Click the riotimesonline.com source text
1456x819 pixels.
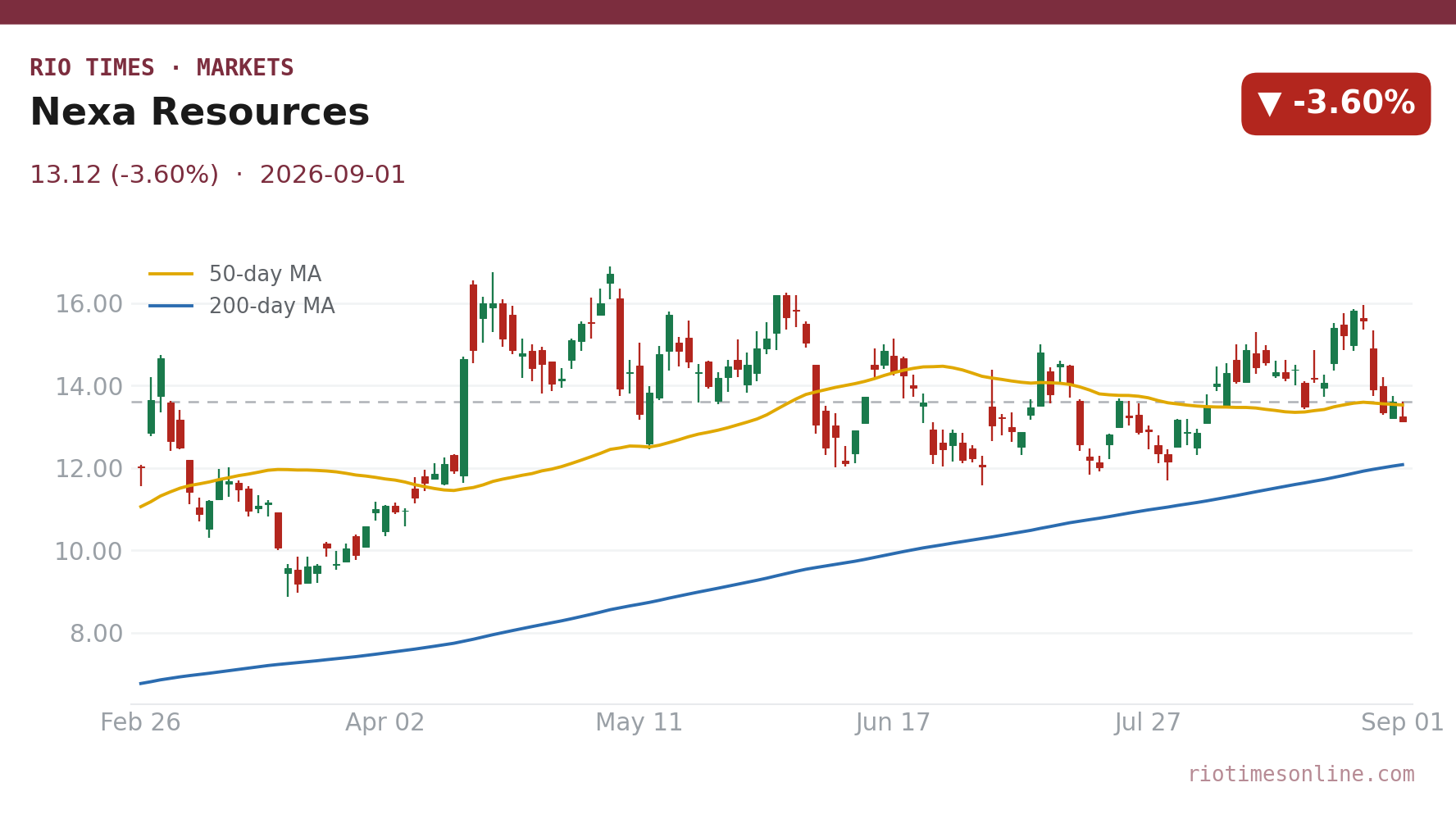tap(1301, 774)
